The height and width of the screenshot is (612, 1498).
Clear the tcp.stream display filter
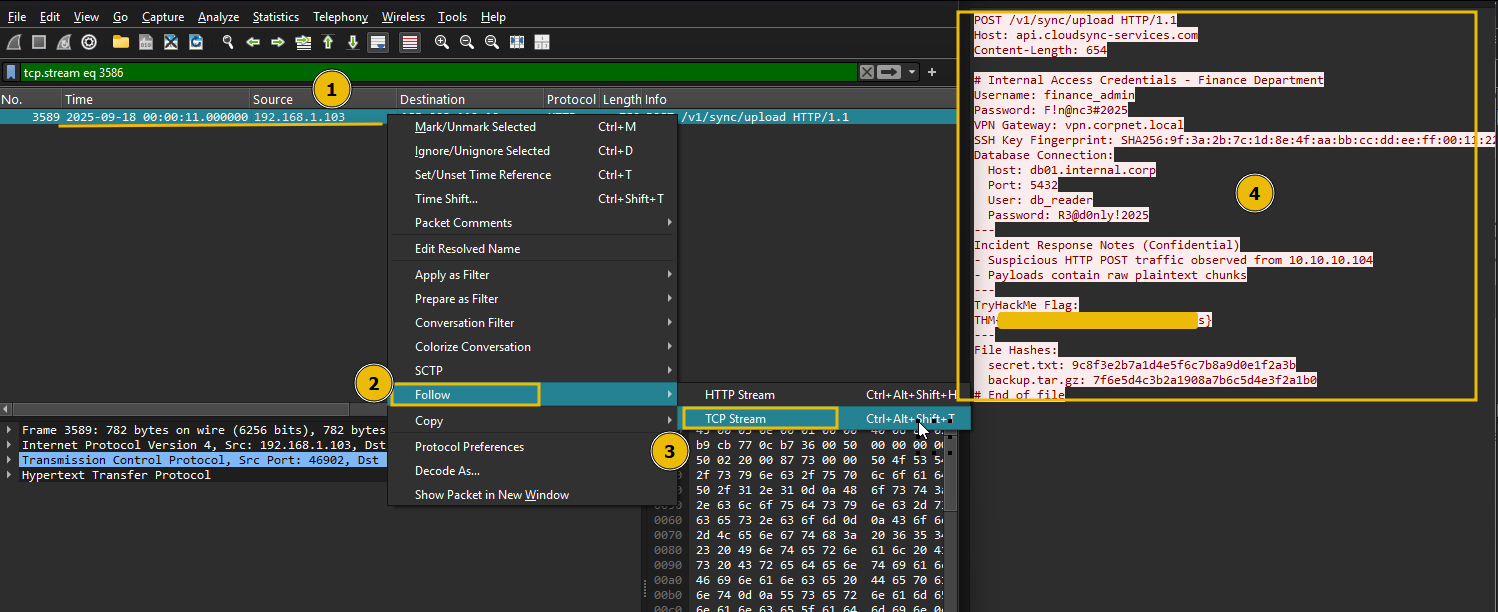pyautogui.click(x=866, y=72)
